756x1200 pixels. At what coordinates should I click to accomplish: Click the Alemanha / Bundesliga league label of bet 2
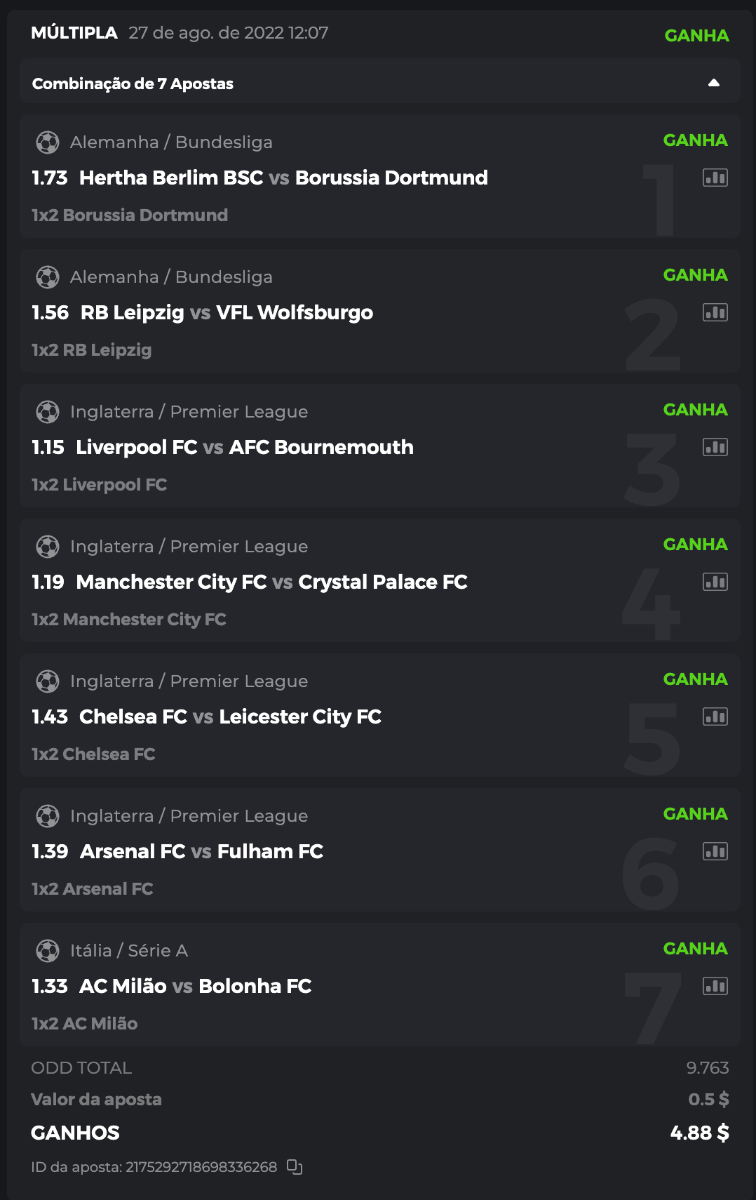pos(171,277)
